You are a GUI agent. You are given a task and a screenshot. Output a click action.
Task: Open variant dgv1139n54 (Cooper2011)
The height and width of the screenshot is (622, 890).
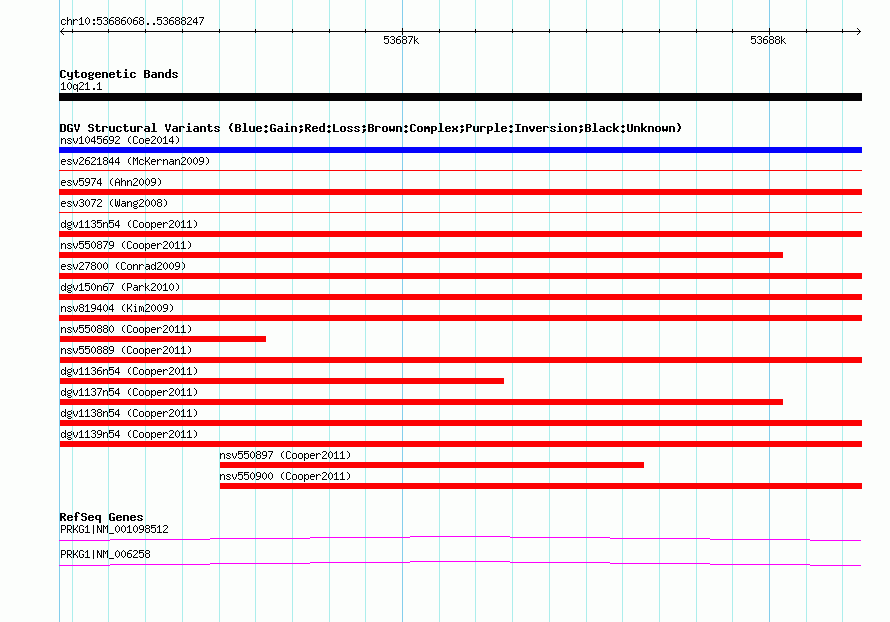pos(129,434)
